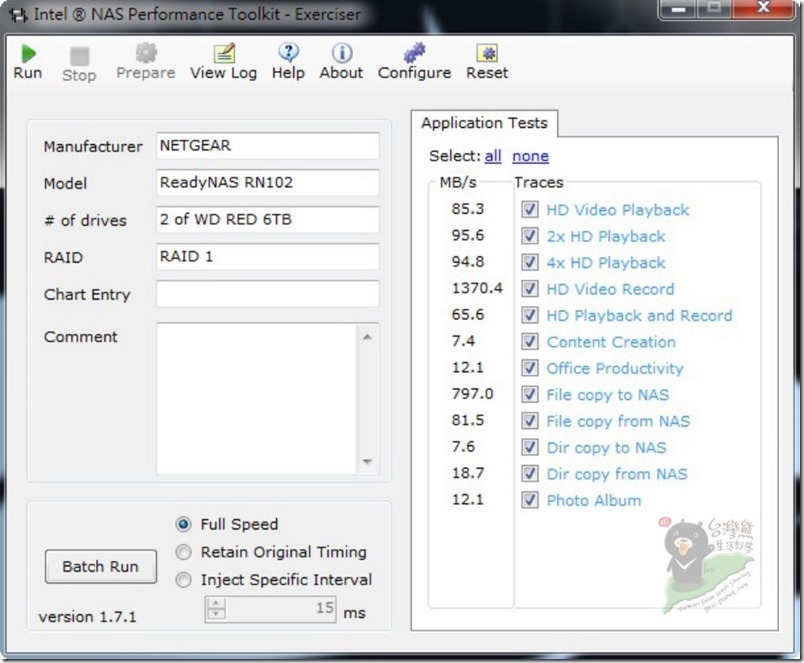Image resolution: width=804 pixels, height=663 pixels.
Task: Increase interval with stepper up arrow
Action: pyautogui.click(x=216, y=603)
